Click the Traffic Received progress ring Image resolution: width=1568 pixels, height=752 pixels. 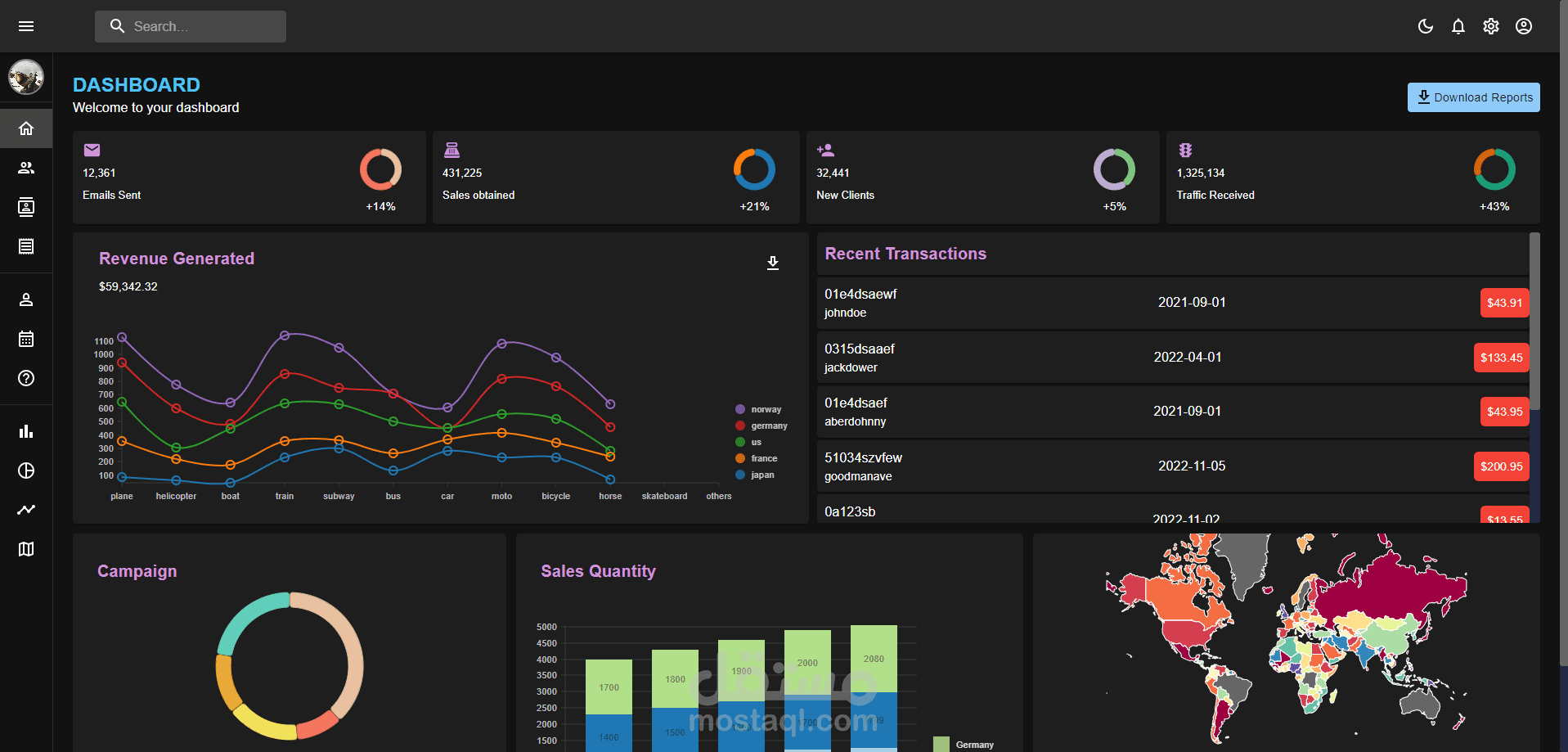1494,169
